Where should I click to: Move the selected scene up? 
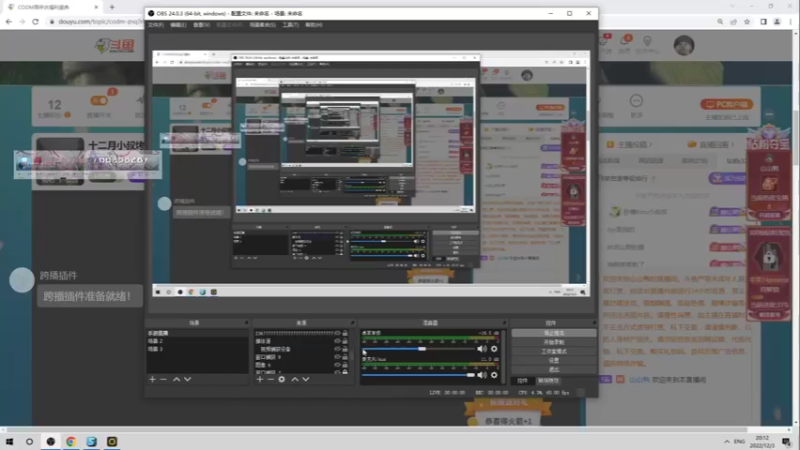177,379
